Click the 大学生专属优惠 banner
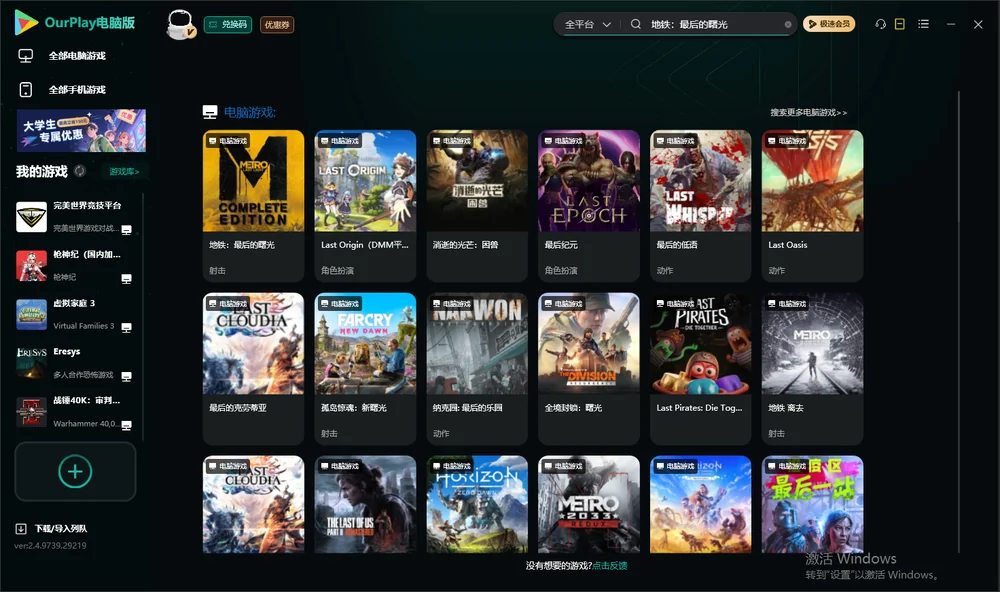This screenshot has width=1000, height=592. coord(81,131)
